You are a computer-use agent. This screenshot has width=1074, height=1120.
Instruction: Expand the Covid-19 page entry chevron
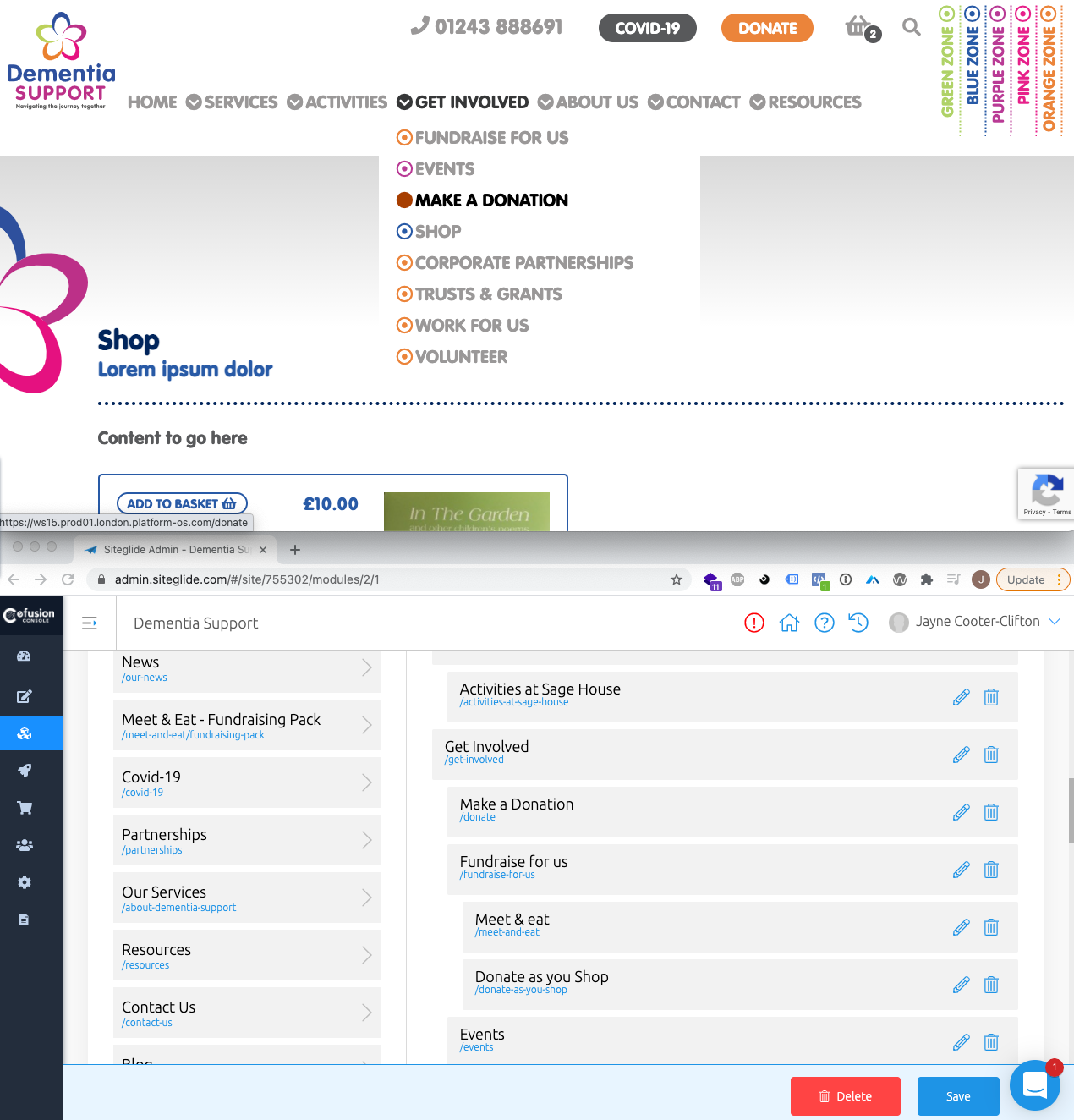pos(367,782)
